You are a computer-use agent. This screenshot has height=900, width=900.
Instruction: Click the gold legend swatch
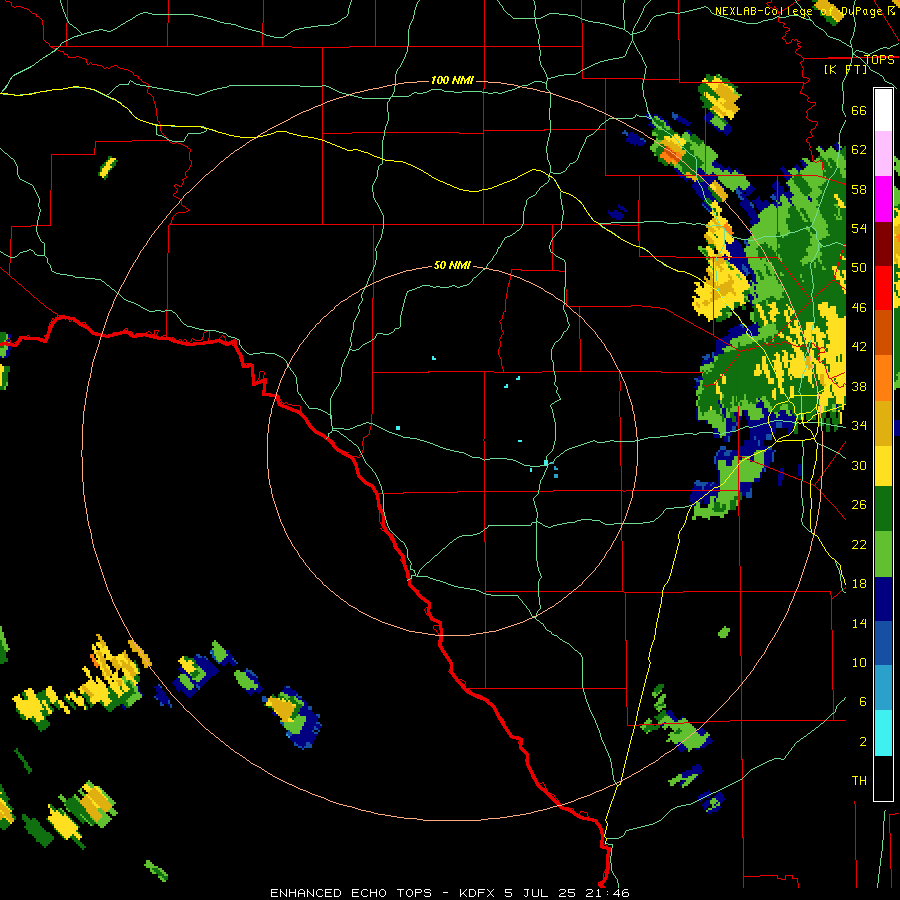[x=883, y=423]
